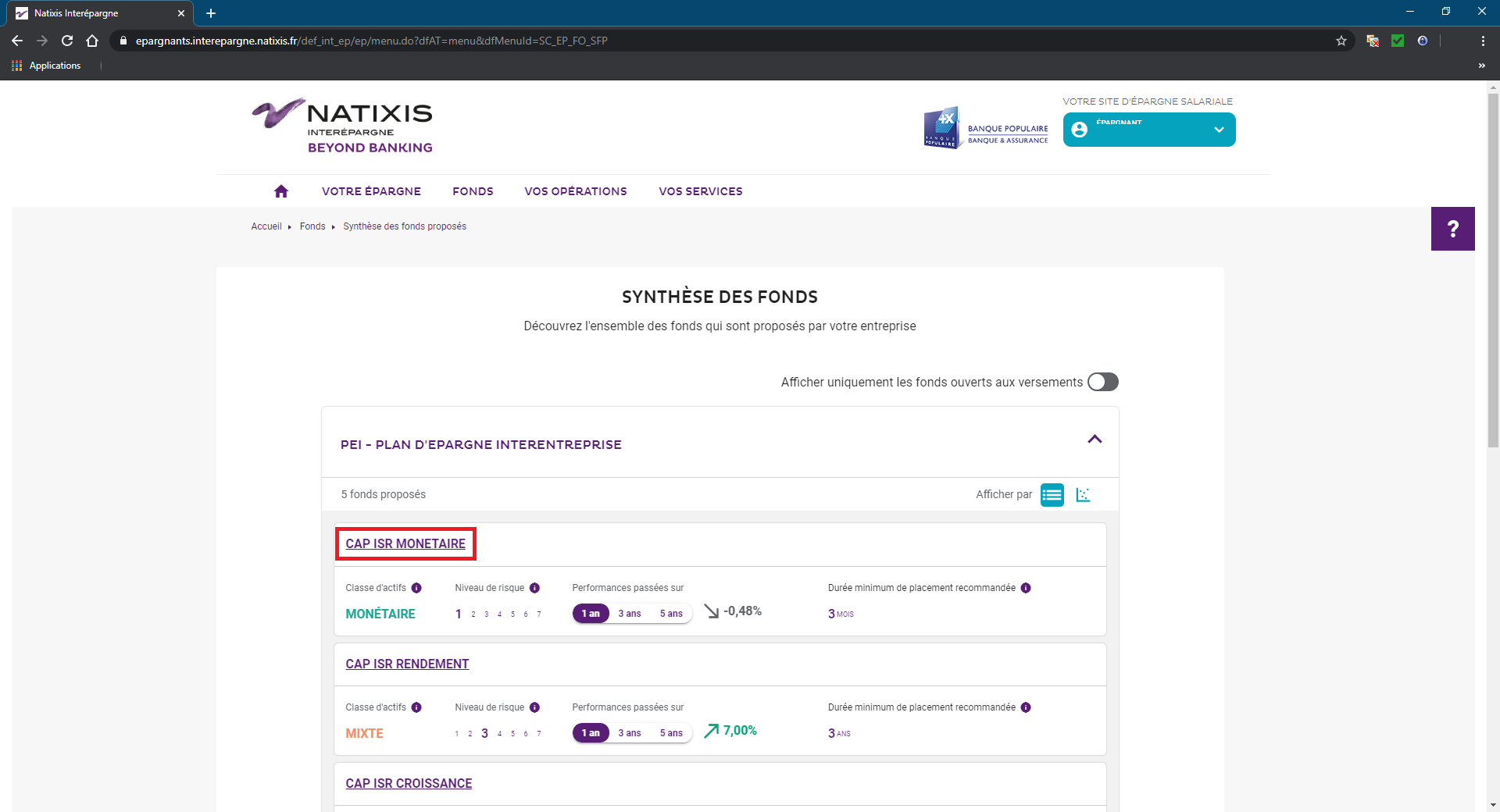Open the Chrome three-dot menu
The image size is (1500, 812).
(x=1483, y=41)
